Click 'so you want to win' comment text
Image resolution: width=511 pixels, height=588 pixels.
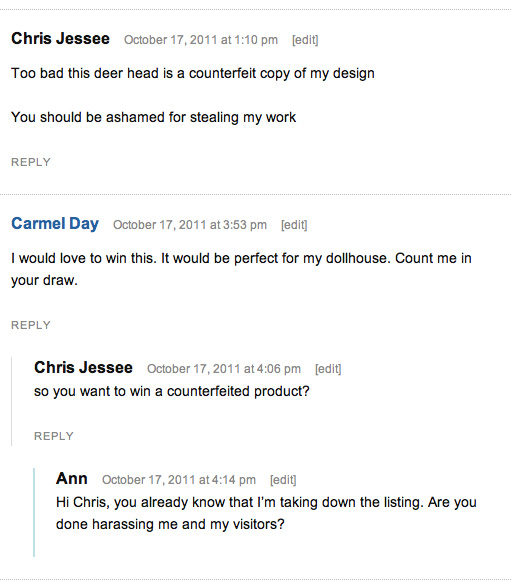(x=172, y=391)
